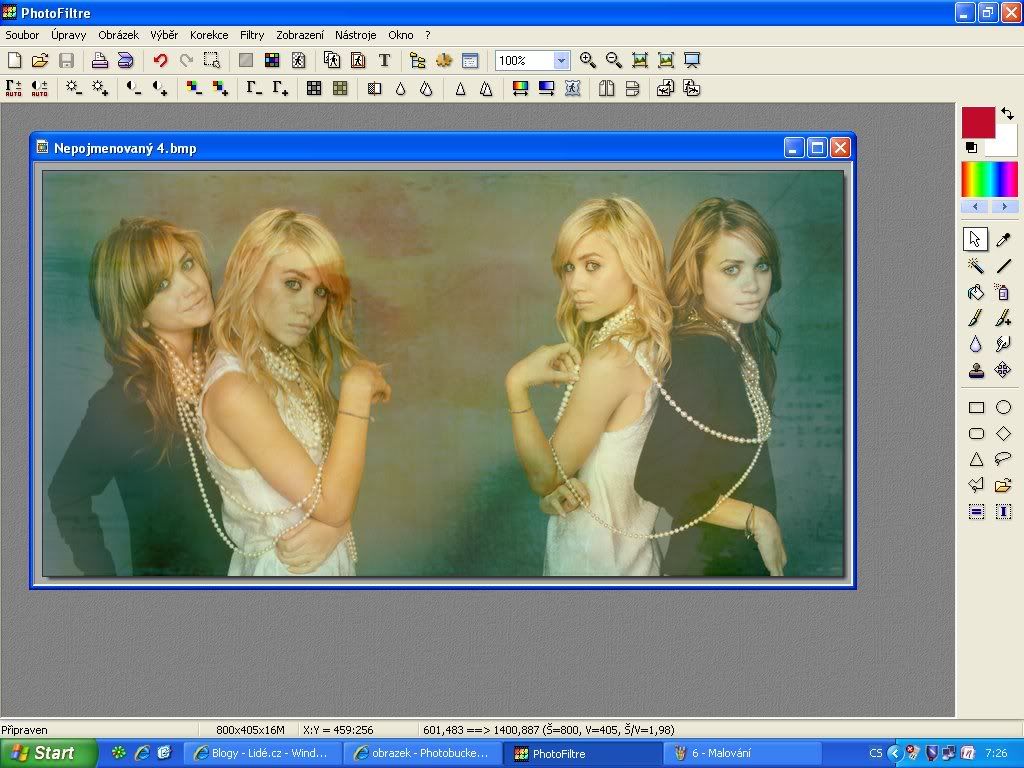Screen dimensions: 1024x768
Task: Open the Nástroje menu
Action: (x=355, y=35)
